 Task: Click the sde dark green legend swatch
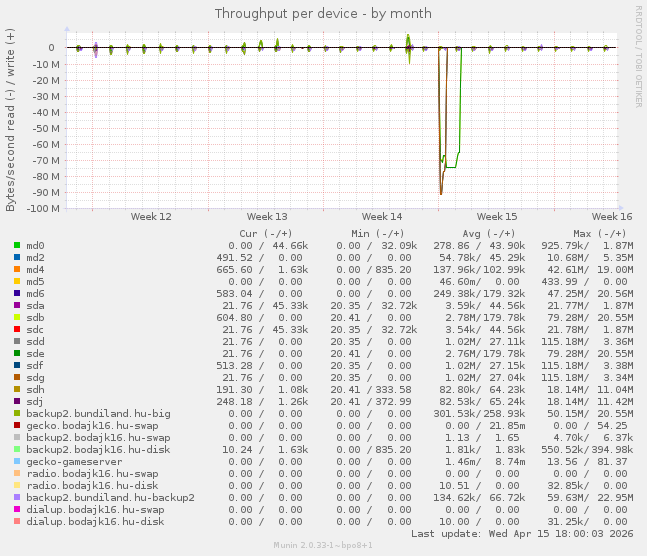[17, 353]
